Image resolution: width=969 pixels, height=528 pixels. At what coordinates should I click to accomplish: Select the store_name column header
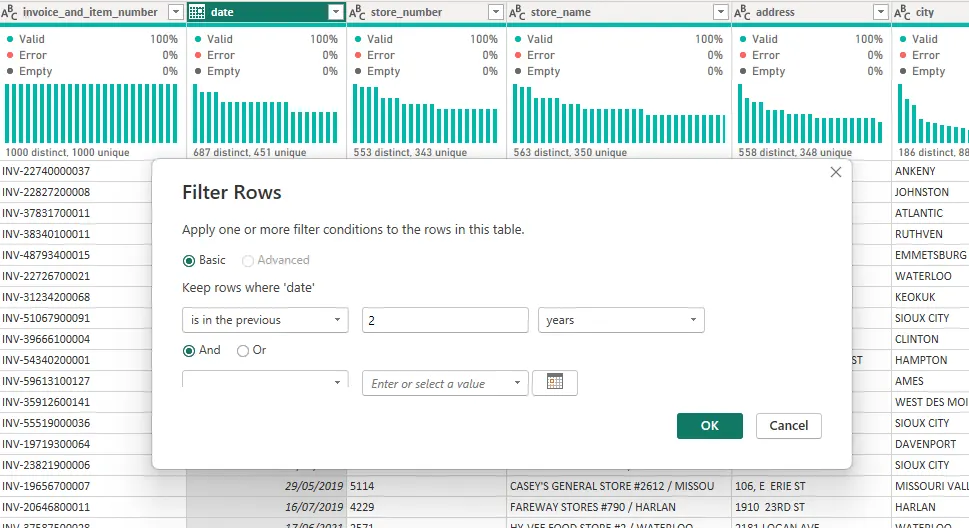pyautogui.click(x=619, y=12)
